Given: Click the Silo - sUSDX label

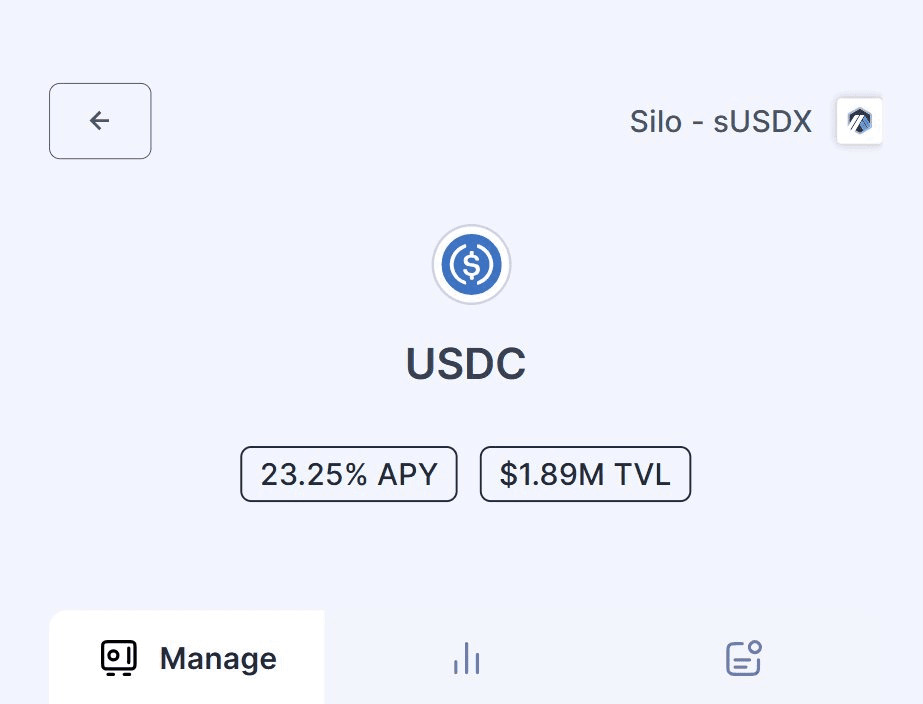Looking at the screenshot, I should 720,122.
